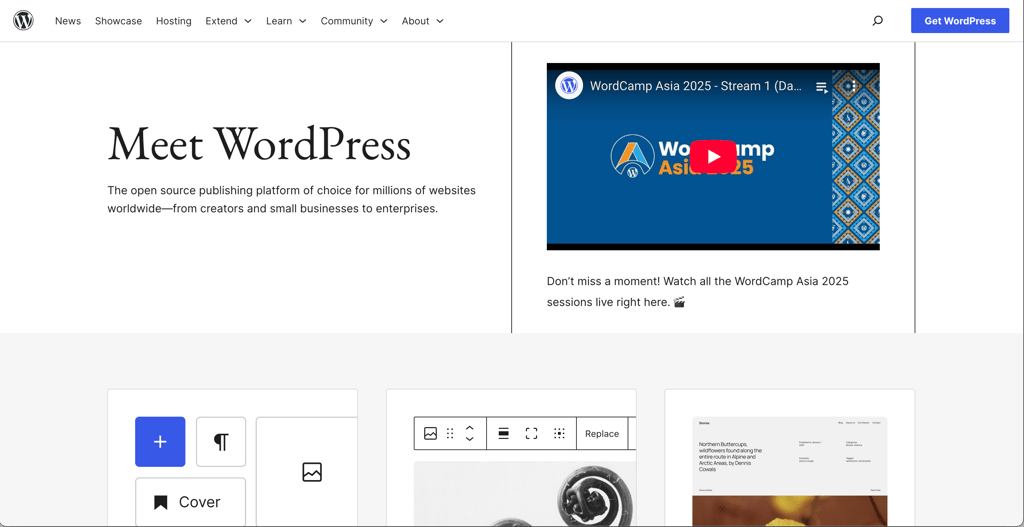Click the blue plus add block button

(x=160, y=441)
